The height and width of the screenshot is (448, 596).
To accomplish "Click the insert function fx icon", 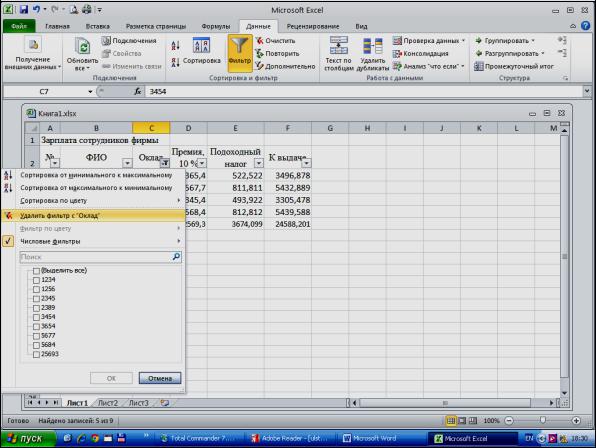I will click(138, 91).
